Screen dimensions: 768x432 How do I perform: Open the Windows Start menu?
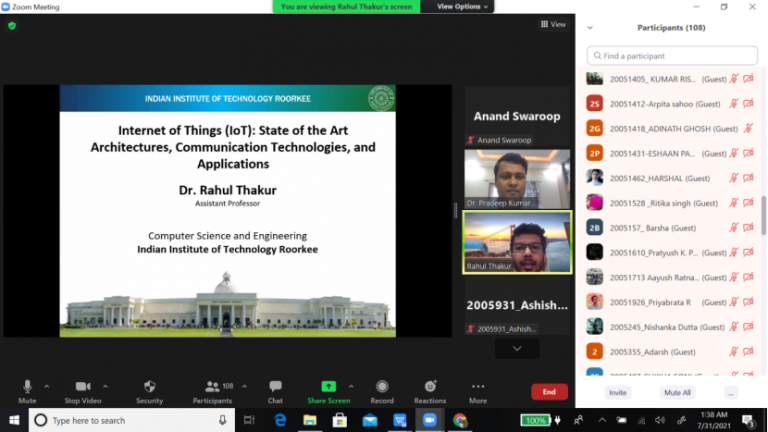(x=14, y=420)
